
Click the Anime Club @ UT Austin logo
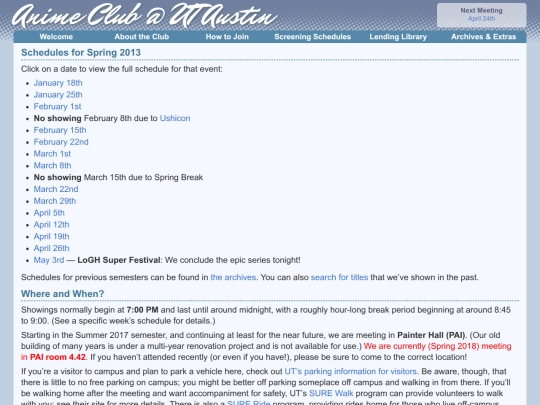pyautogui.click(x=145, y=16)
